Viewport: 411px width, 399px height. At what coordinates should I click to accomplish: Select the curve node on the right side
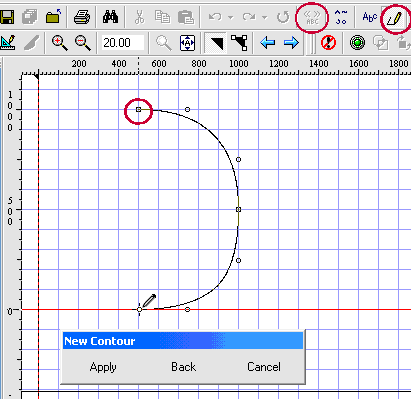coord(238,210)
